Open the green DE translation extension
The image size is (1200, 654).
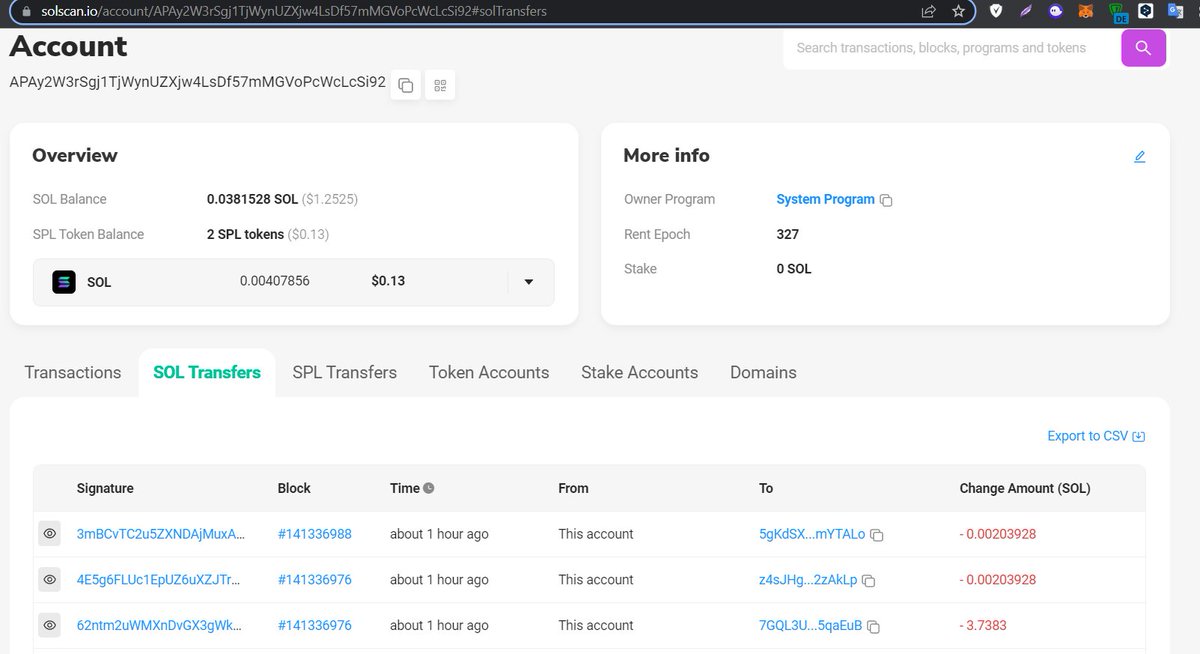[x=1118, y=12]
